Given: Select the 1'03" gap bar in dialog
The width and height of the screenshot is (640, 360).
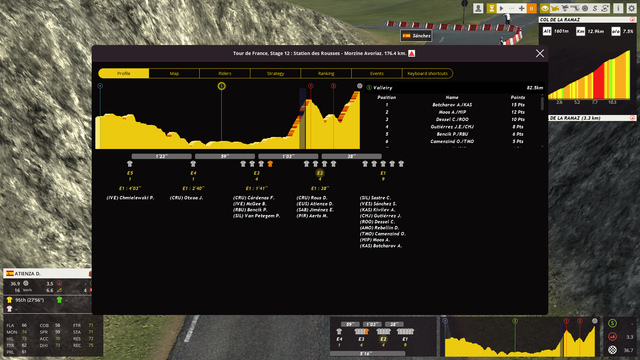Looking at the screenshot, I should coord(288,156).
